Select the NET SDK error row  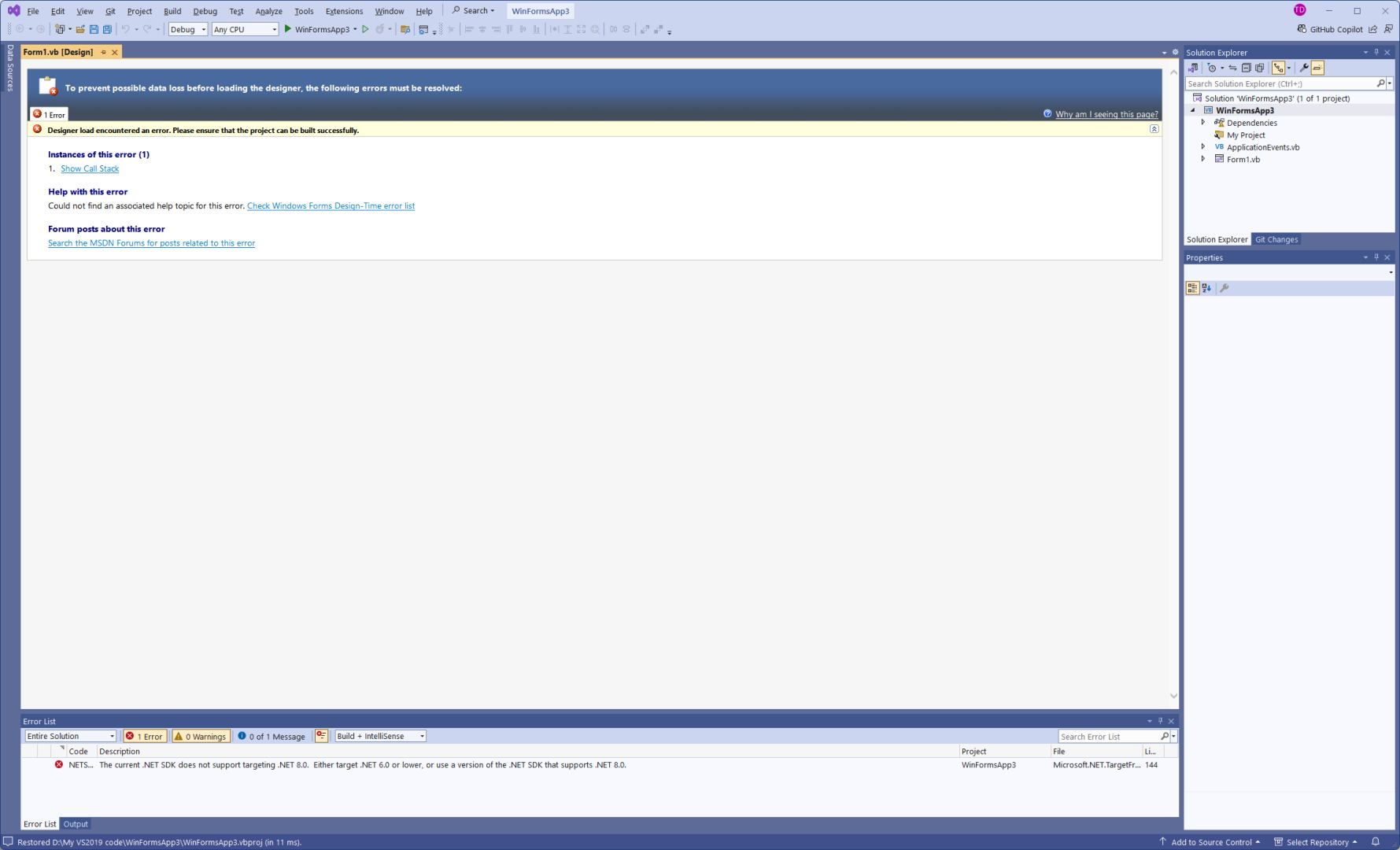(600, 764)
